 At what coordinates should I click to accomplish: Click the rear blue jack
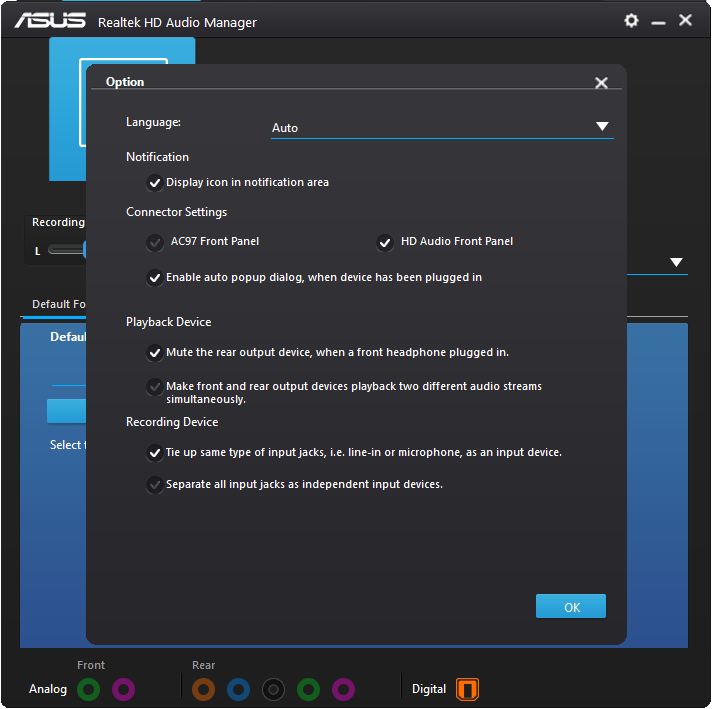click(238, 689)
